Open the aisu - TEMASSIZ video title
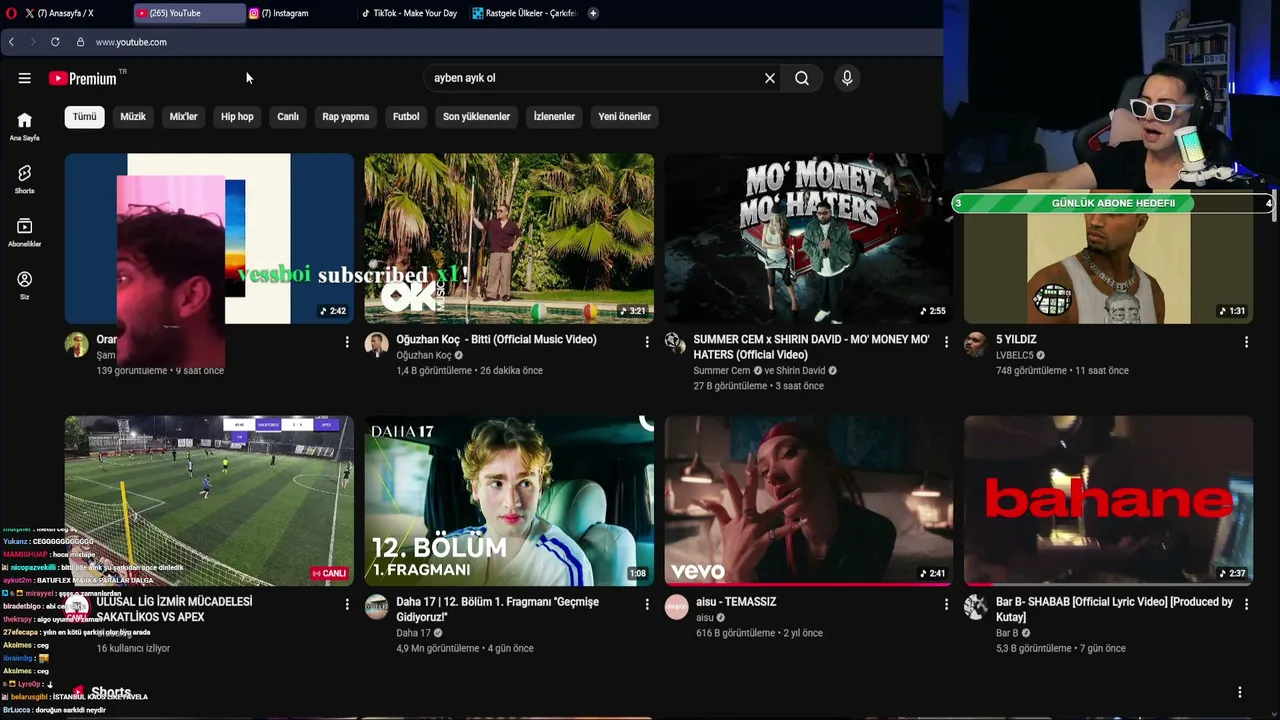1280x720 pixels. (736, 602)
